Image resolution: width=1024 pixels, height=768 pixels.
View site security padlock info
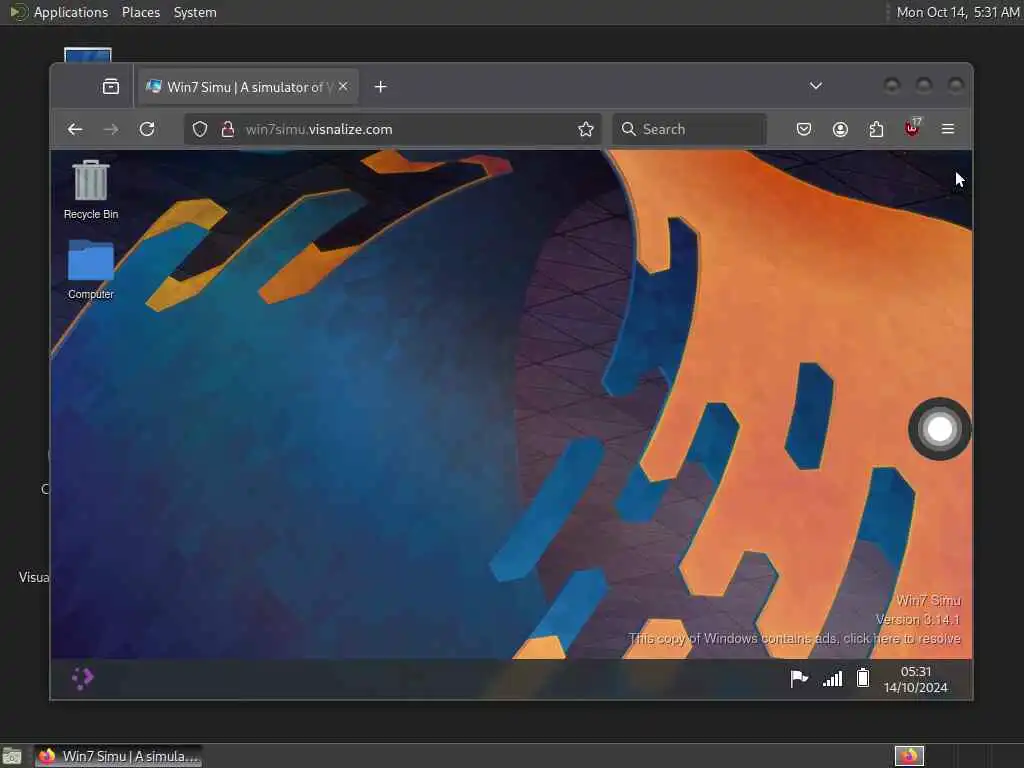click(227, 129)
